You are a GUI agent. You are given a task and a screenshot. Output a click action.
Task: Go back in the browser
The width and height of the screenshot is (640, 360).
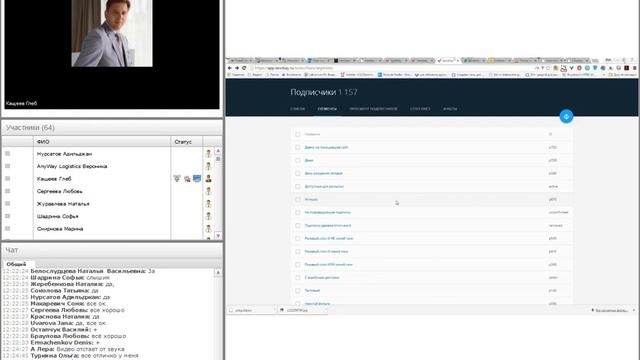tap(230, 68)
